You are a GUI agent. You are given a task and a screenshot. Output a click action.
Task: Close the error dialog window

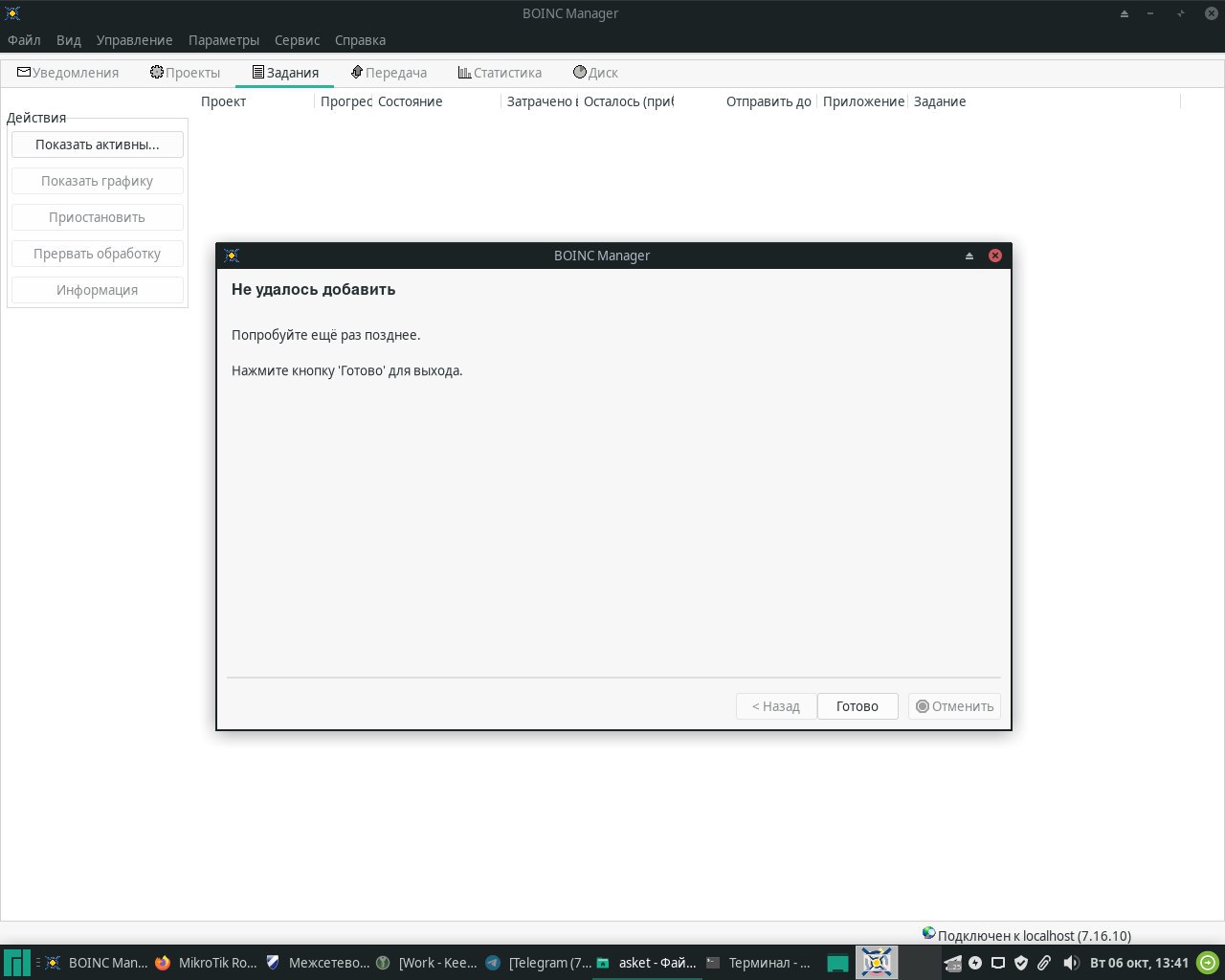pyautogui.click(x=995, y=256)
